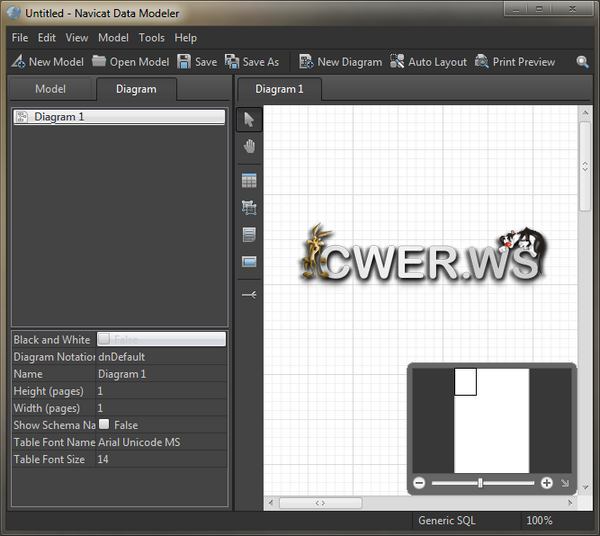
Task: Open the Diagram Notation value field
Action: [161, 357]
